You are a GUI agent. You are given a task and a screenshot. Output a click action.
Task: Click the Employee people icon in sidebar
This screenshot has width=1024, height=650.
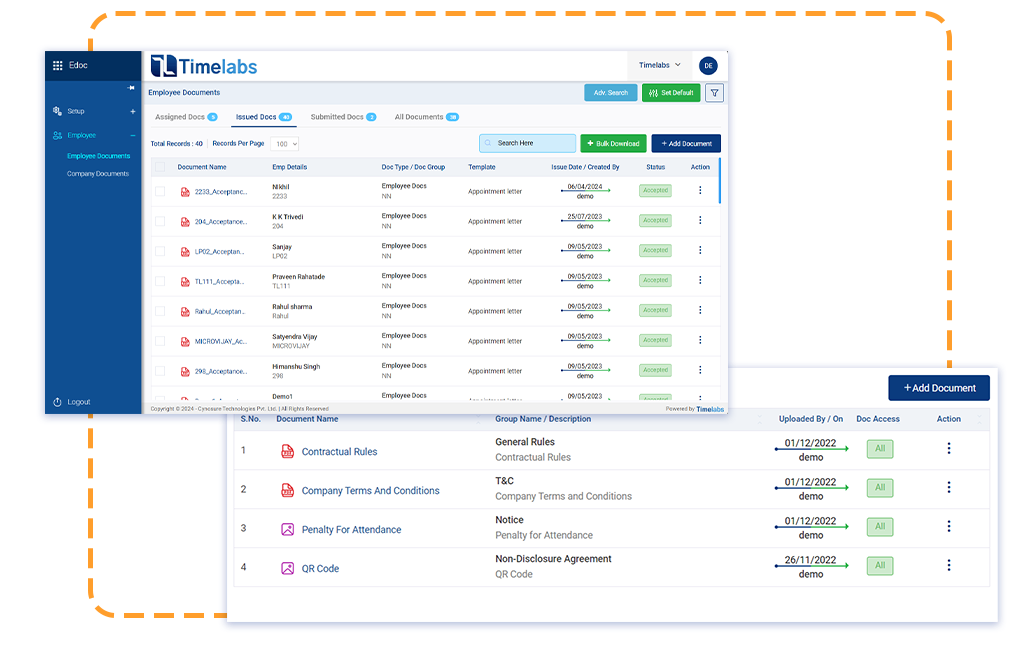pyautogui.click(x=57, y=135)
